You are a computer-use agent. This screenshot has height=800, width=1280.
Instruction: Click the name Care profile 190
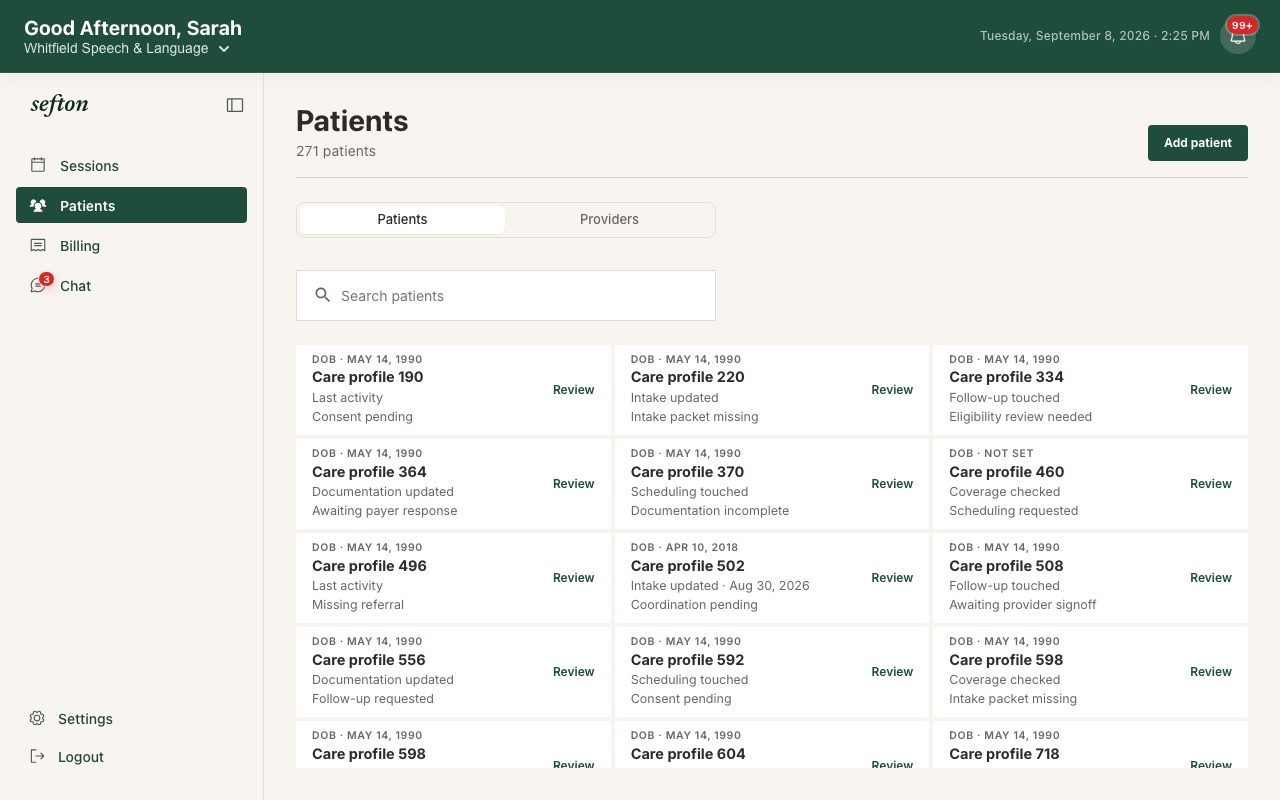click(367, 377)
